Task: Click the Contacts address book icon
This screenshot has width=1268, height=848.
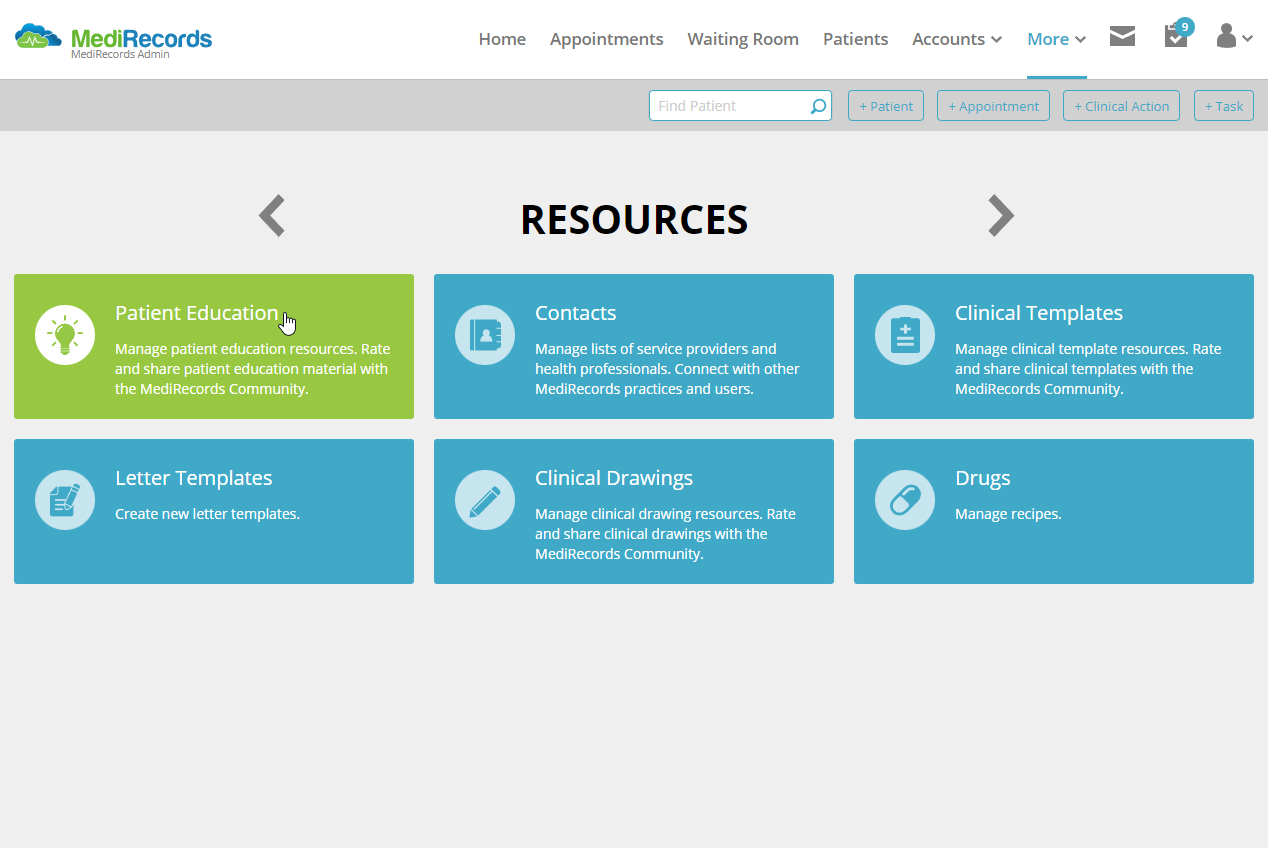Action: coord(485,335)
